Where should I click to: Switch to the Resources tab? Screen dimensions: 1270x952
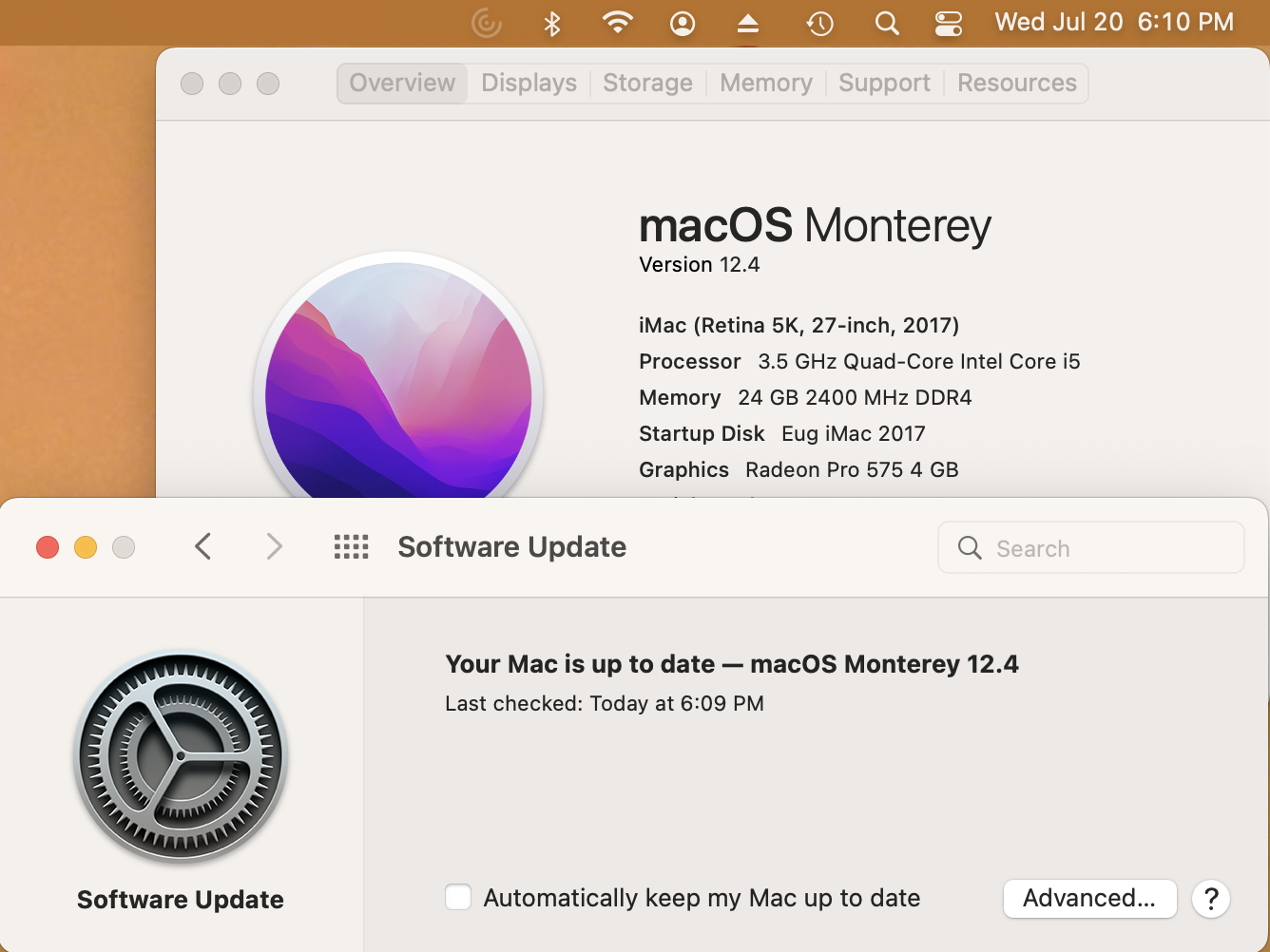(1016, 84)
